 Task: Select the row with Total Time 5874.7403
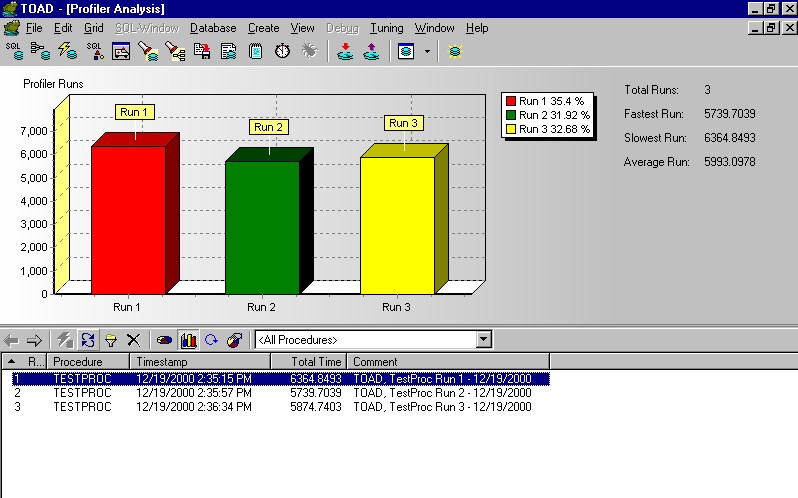281,407
